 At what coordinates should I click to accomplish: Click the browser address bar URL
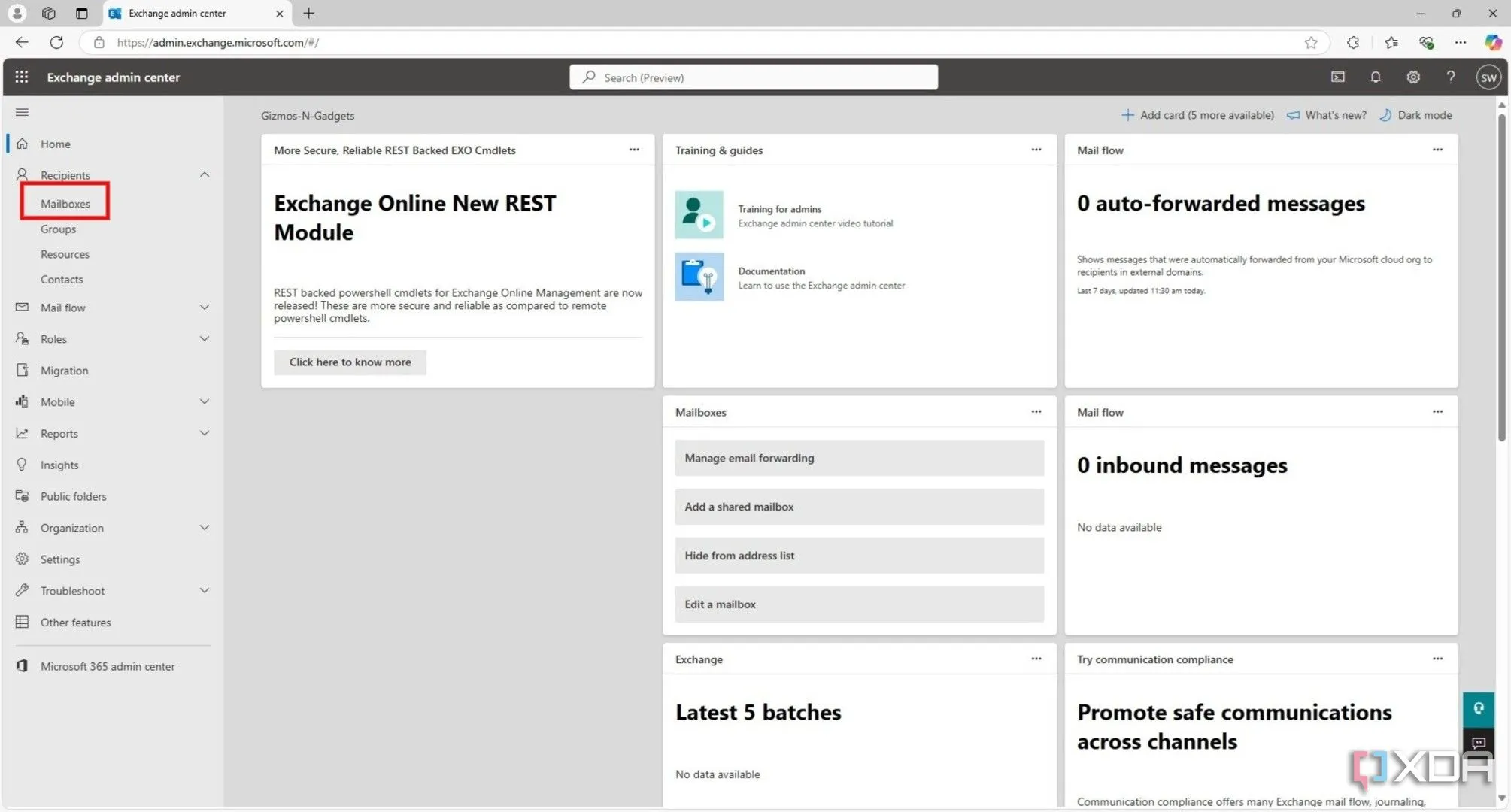(218, 42)
